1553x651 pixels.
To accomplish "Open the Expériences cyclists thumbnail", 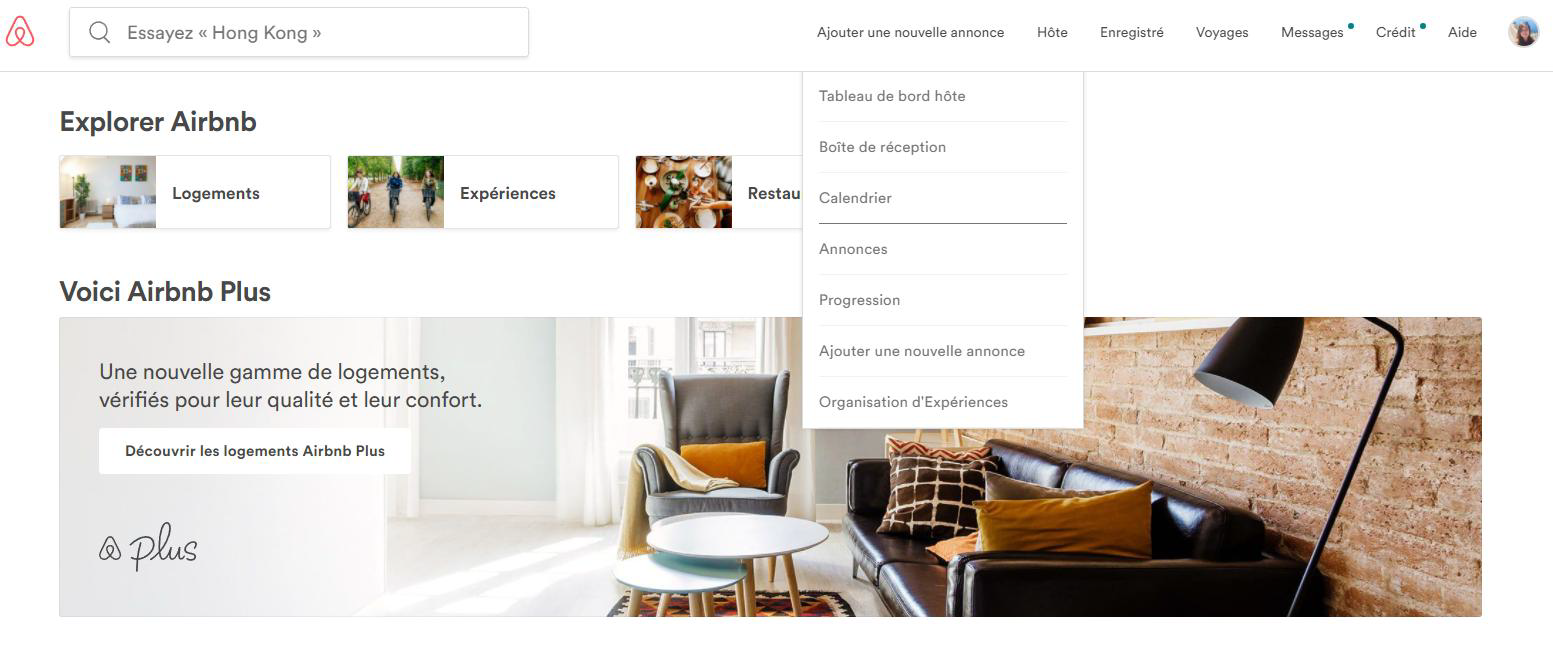I will (x=396, y=192).
